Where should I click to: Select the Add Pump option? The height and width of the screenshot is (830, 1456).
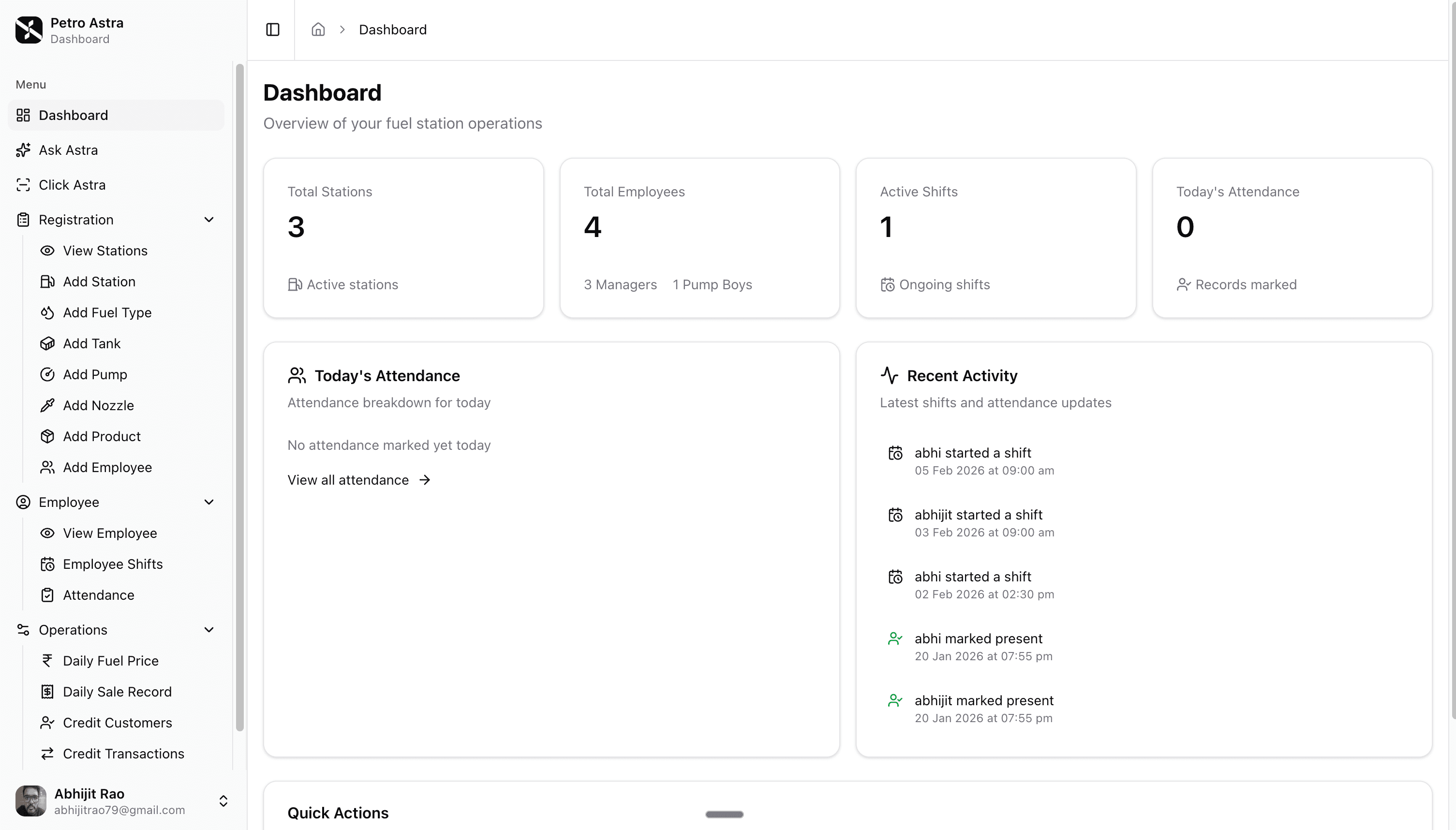coord(95,374)
